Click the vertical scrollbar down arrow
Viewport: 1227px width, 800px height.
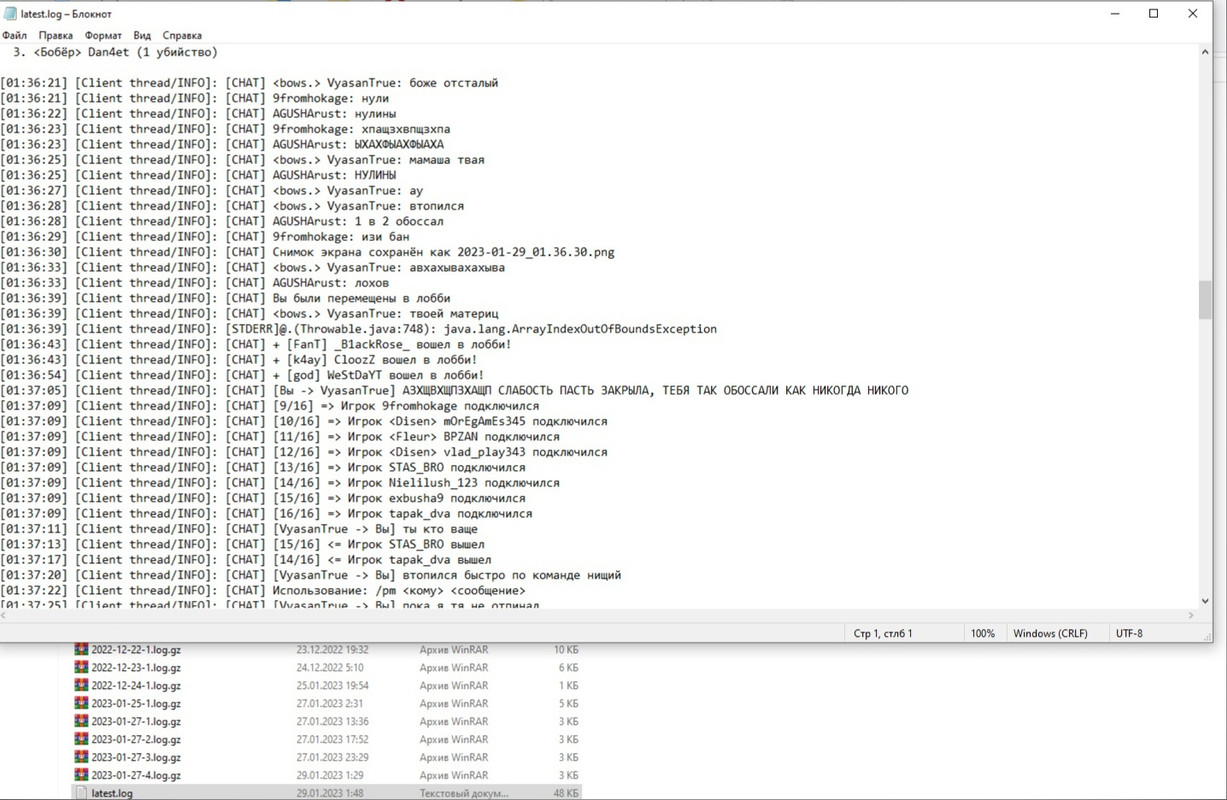(x=1204, y=600)
